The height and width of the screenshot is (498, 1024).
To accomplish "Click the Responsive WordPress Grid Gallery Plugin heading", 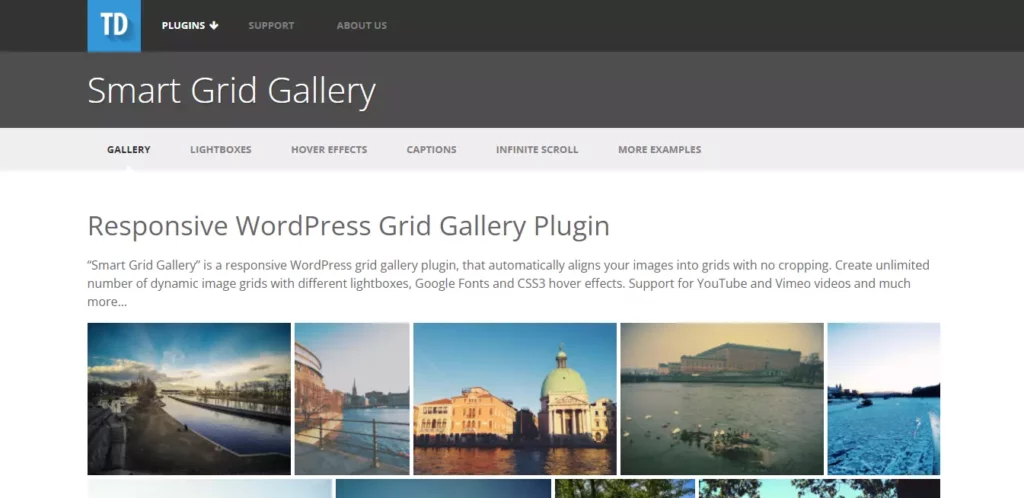I will pyautogui.click(x=348, y=226).
